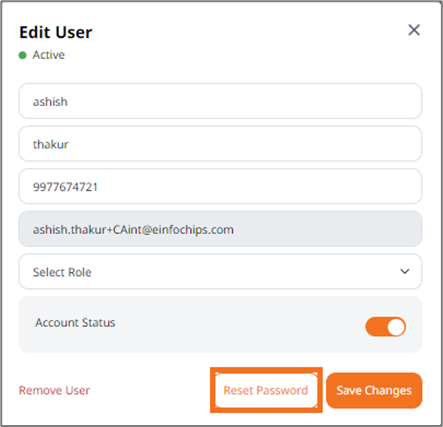443x427 pixels.
Task: Click the Select Role placeholder text
Action: point(62,272)
